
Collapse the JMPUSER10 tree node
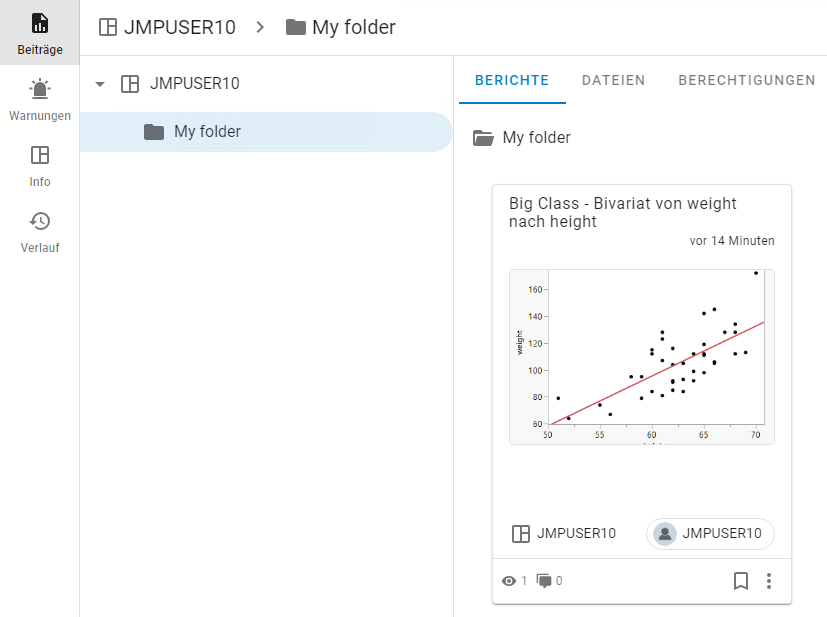99,84
